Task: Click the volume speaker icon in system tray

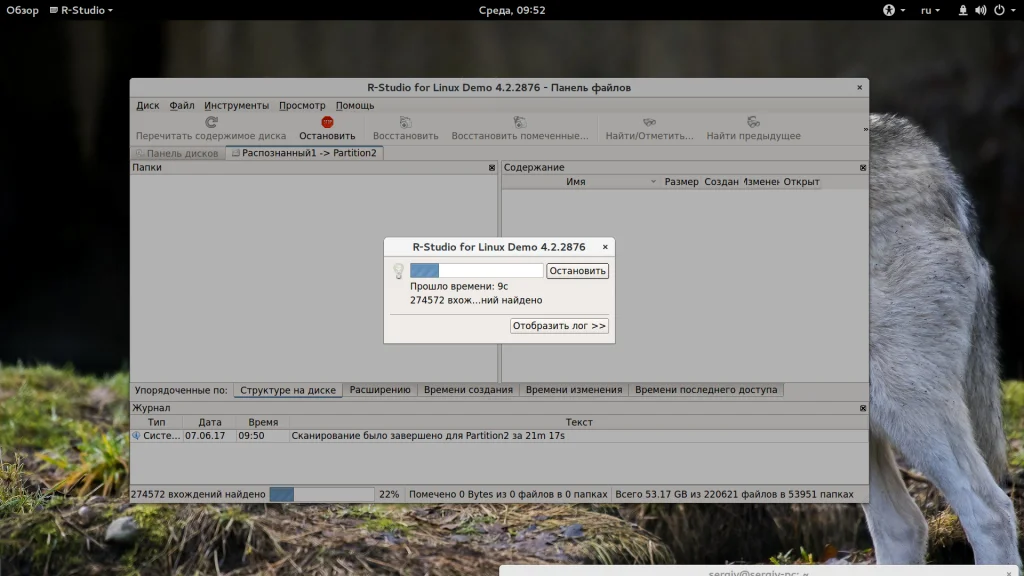Action: 980,10
